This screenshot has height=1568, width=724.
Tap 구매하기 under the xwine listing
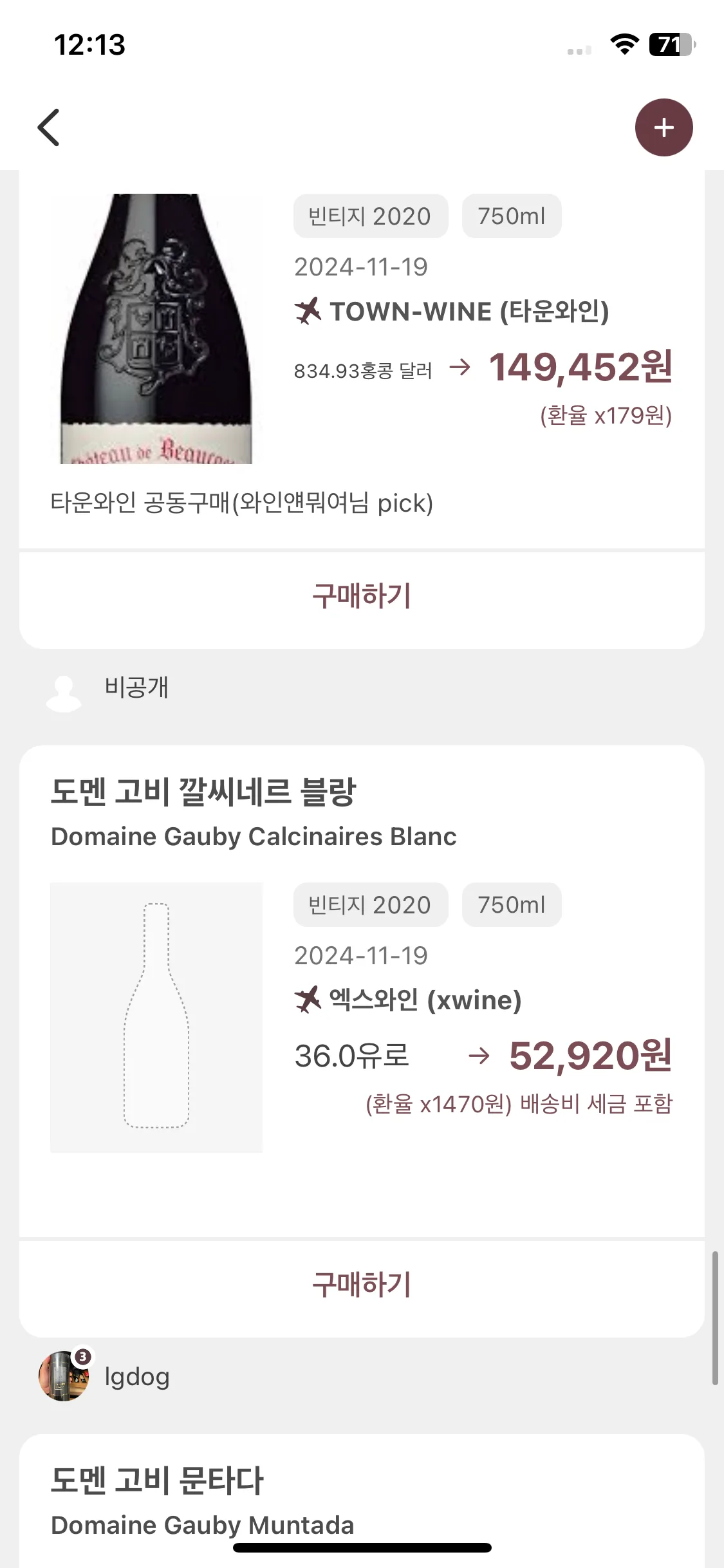[362, 1284]
